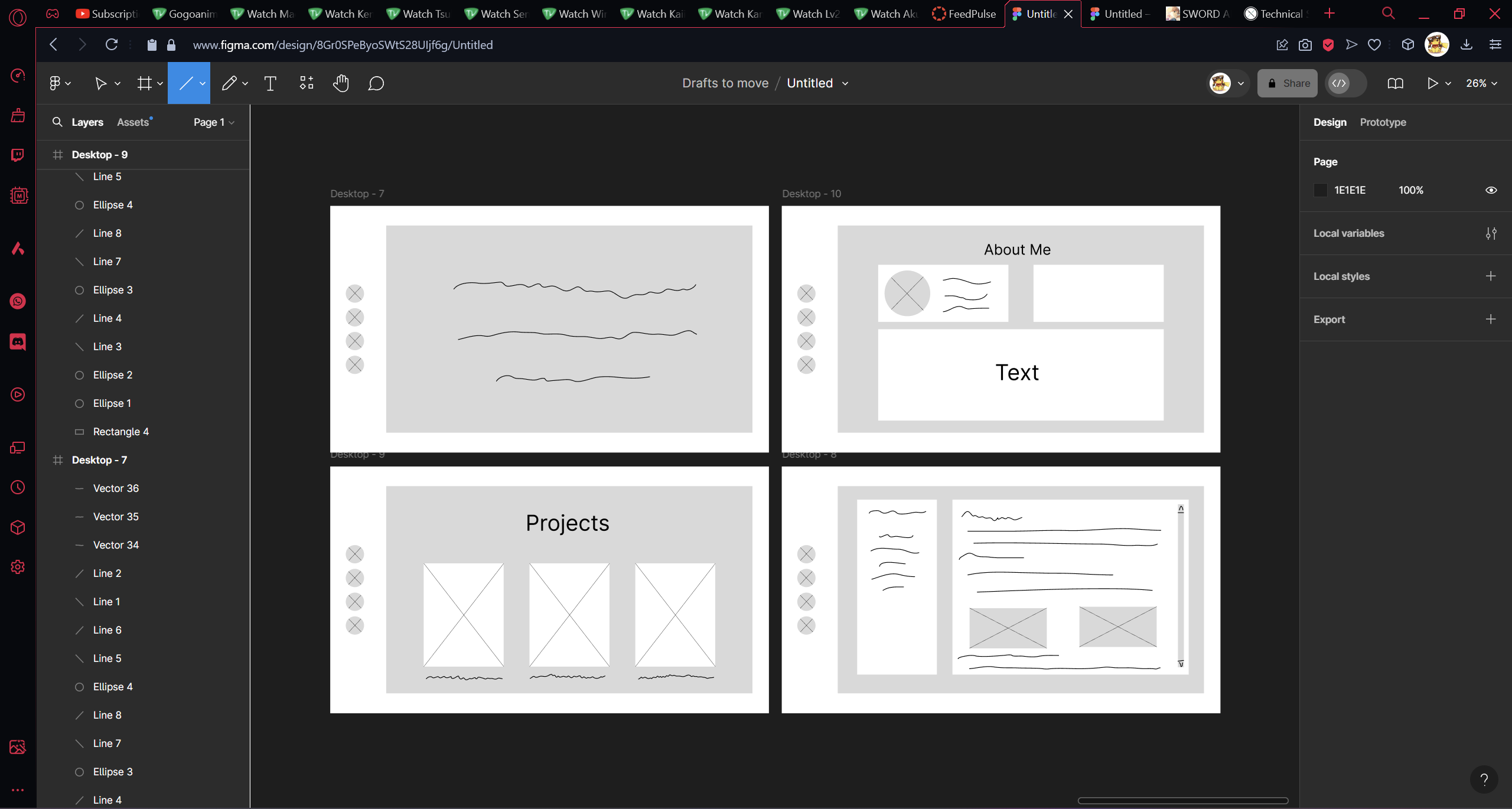Viewport: 1512px width, 809px height.
Task: Select the Hand tool
Action: pyautogui.click(x=341, y=83)
